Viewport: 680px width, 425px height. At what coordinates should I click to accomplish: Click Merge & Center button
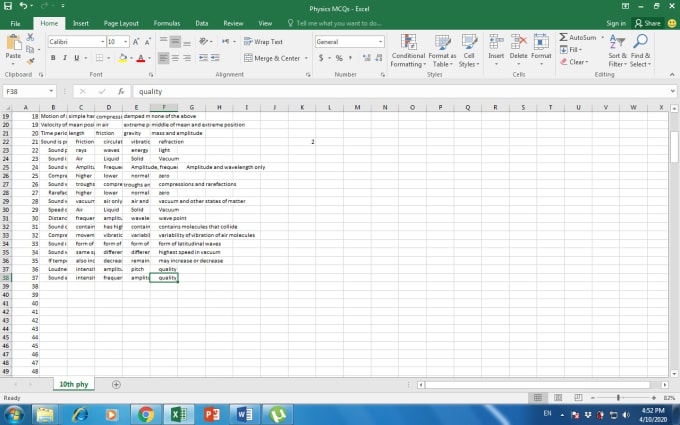[272, 58]
